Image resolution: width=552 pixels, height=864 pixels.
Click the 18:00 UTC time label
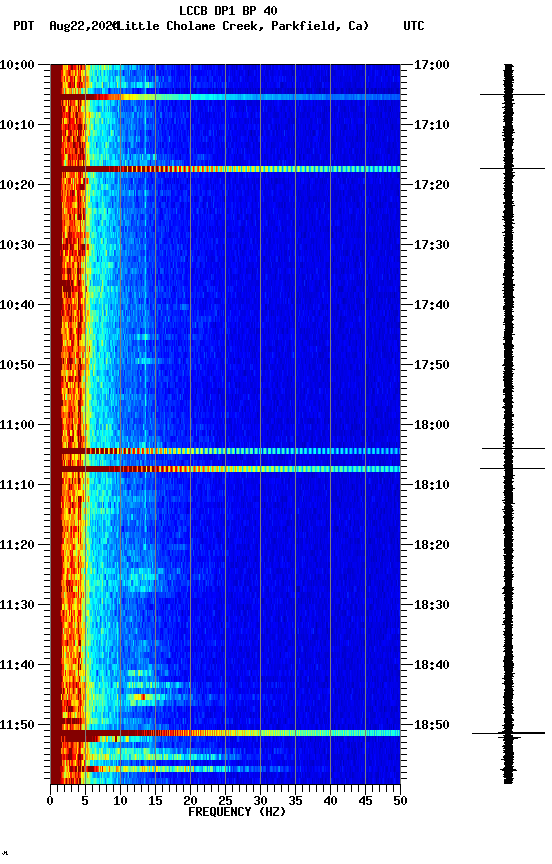click(x=432, y=425)
